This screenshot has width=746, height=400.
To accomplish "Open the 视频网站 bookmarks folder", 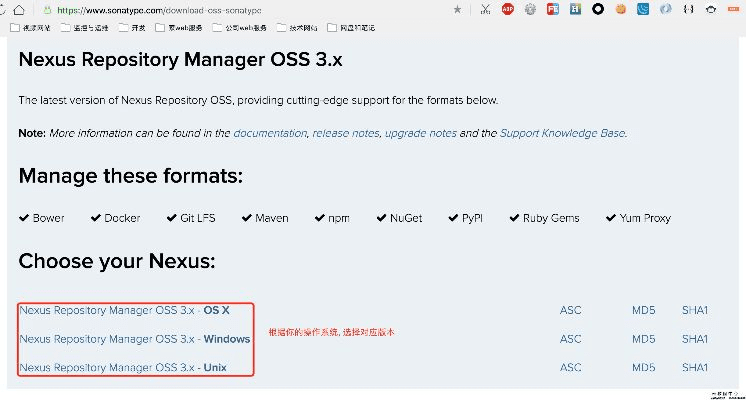I will [30, 28].
